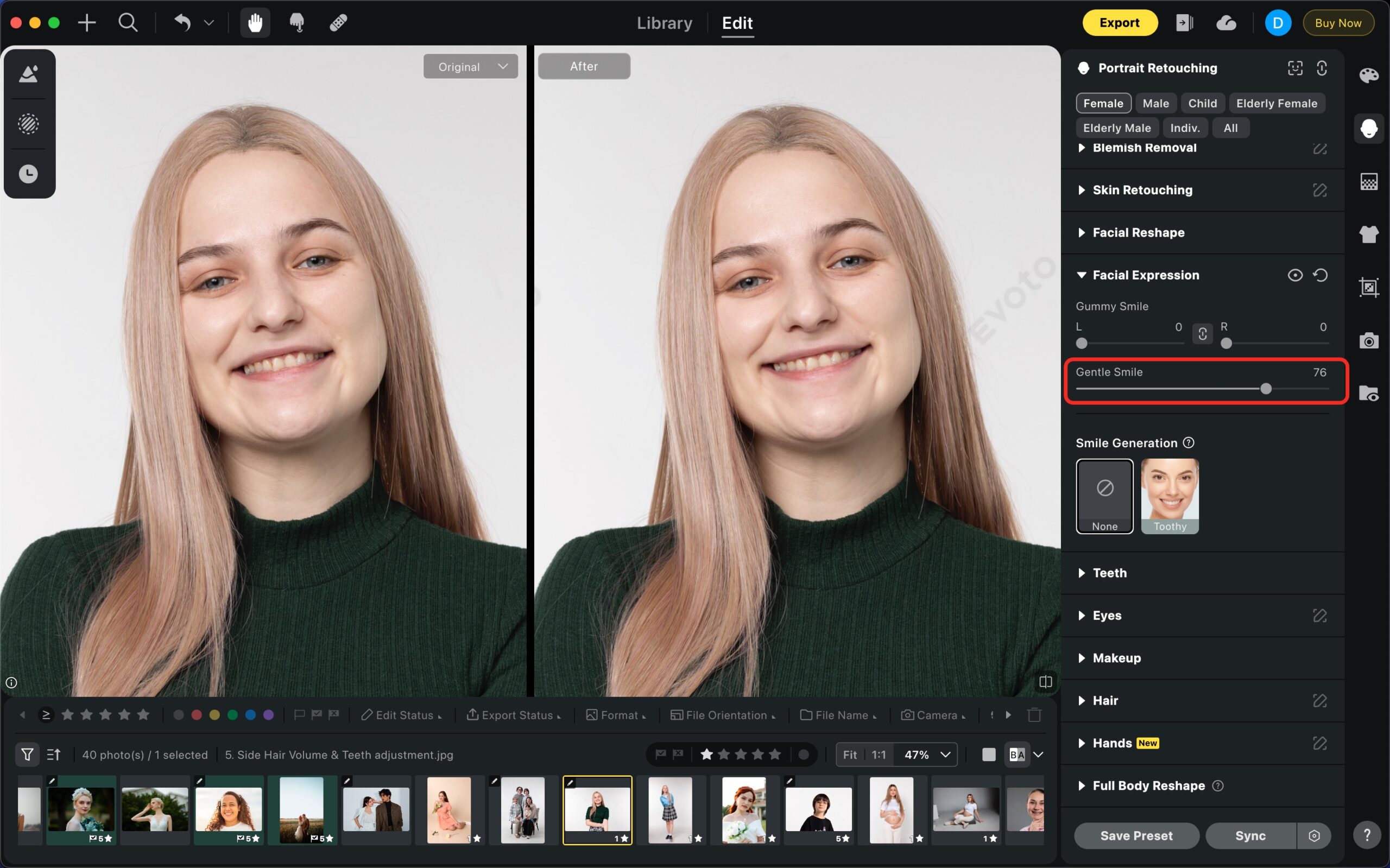Open the color adjustments palette panel
The height and width of the screenshot is (868, 1390).
1368,76
